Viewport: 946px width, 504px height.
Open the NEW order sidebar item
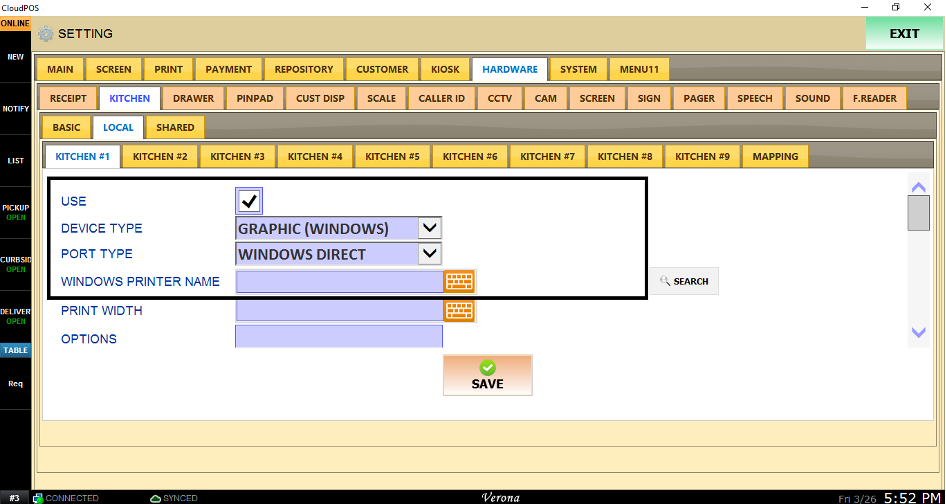click(x=15, y=57)
